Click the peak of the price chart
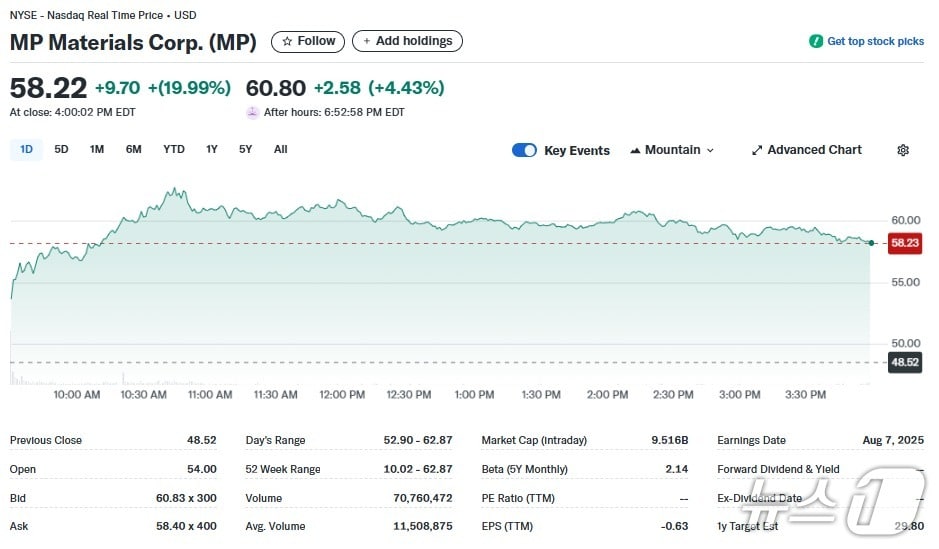 (x=176, y=188)
